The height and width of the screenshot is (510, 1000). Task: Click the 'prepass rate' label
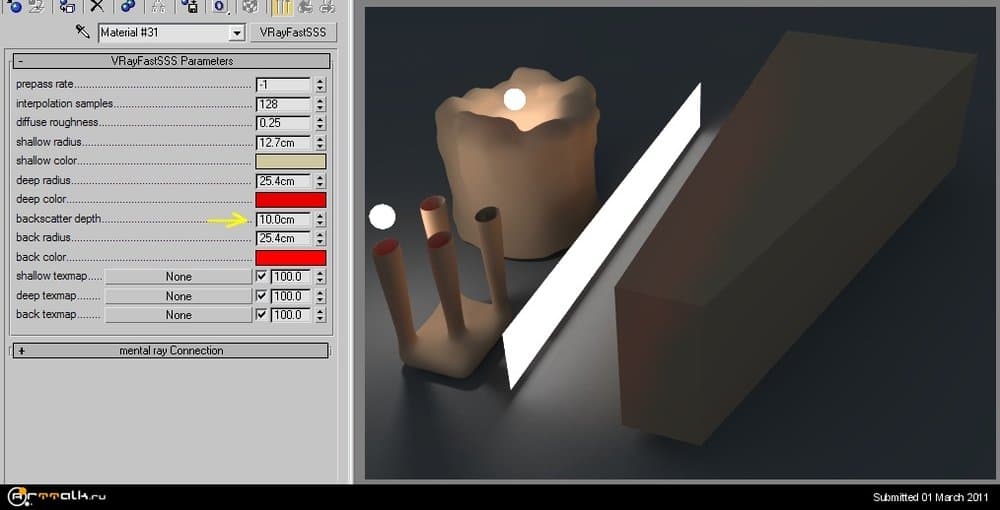45,84
